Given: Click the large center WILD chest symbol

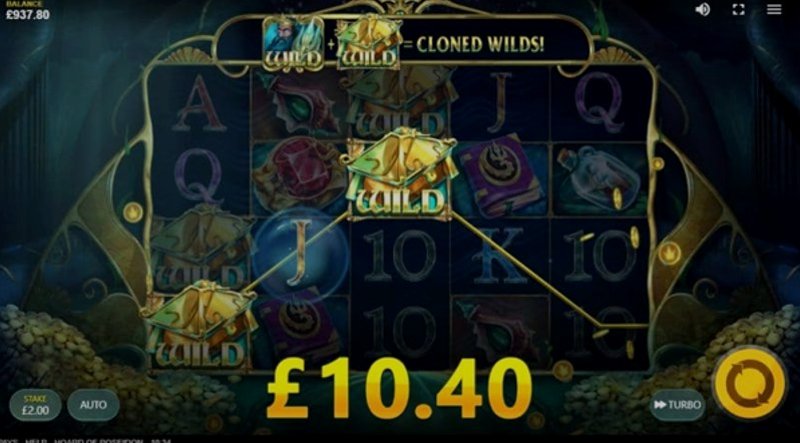Looking at the screenshot, I should pyautogui.click(x=401, y=174).
